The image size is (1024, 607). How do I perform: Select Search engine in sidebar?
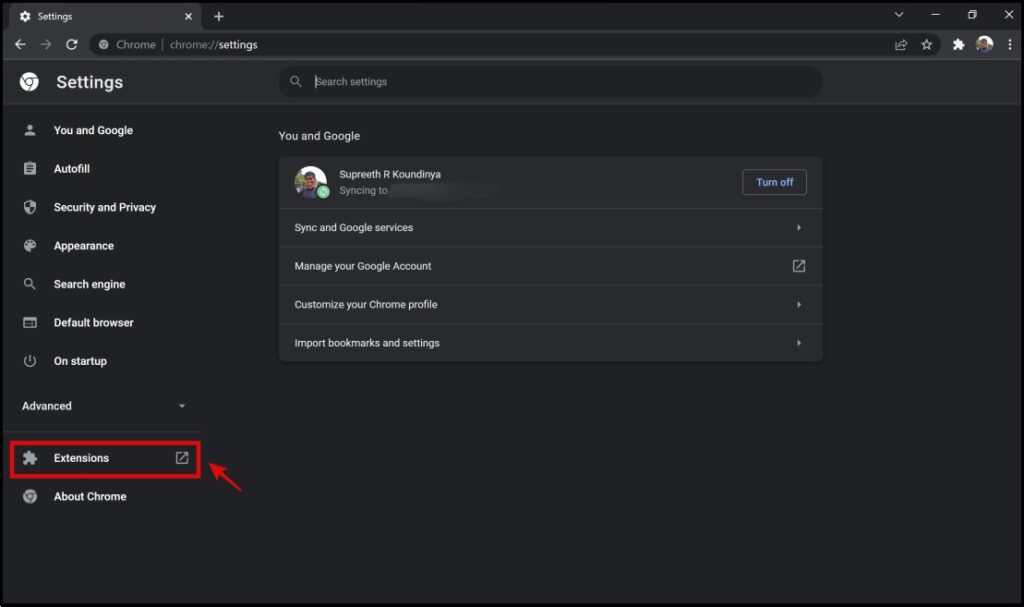pos(89,284)
